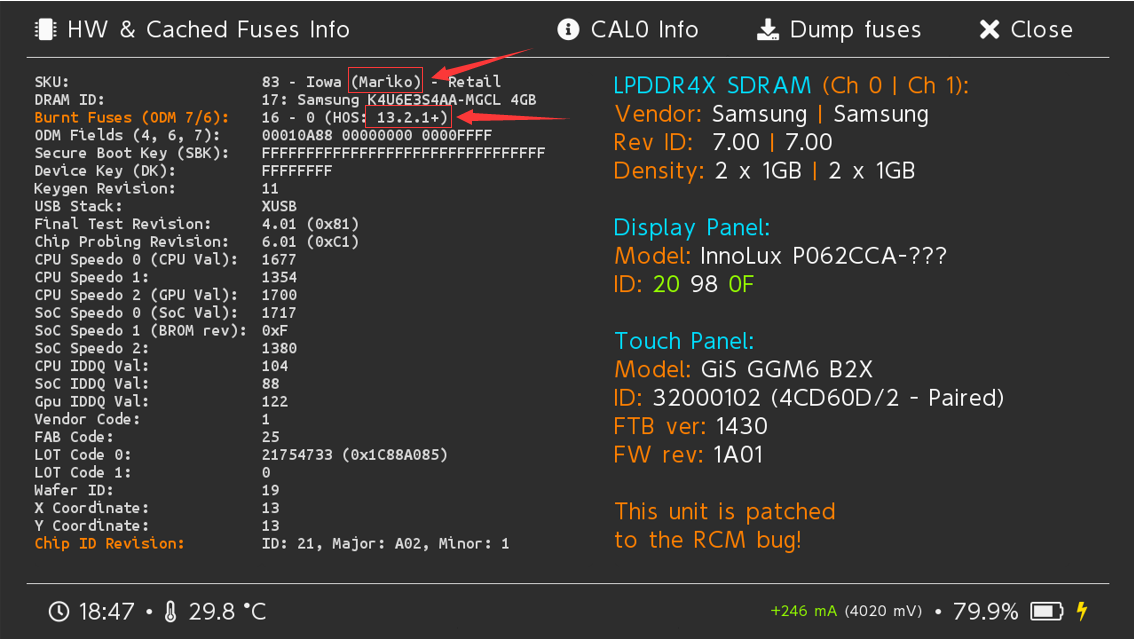Screen dimensions: 1134x639
Task: Click the Display Panel heading
Action: 692,227
